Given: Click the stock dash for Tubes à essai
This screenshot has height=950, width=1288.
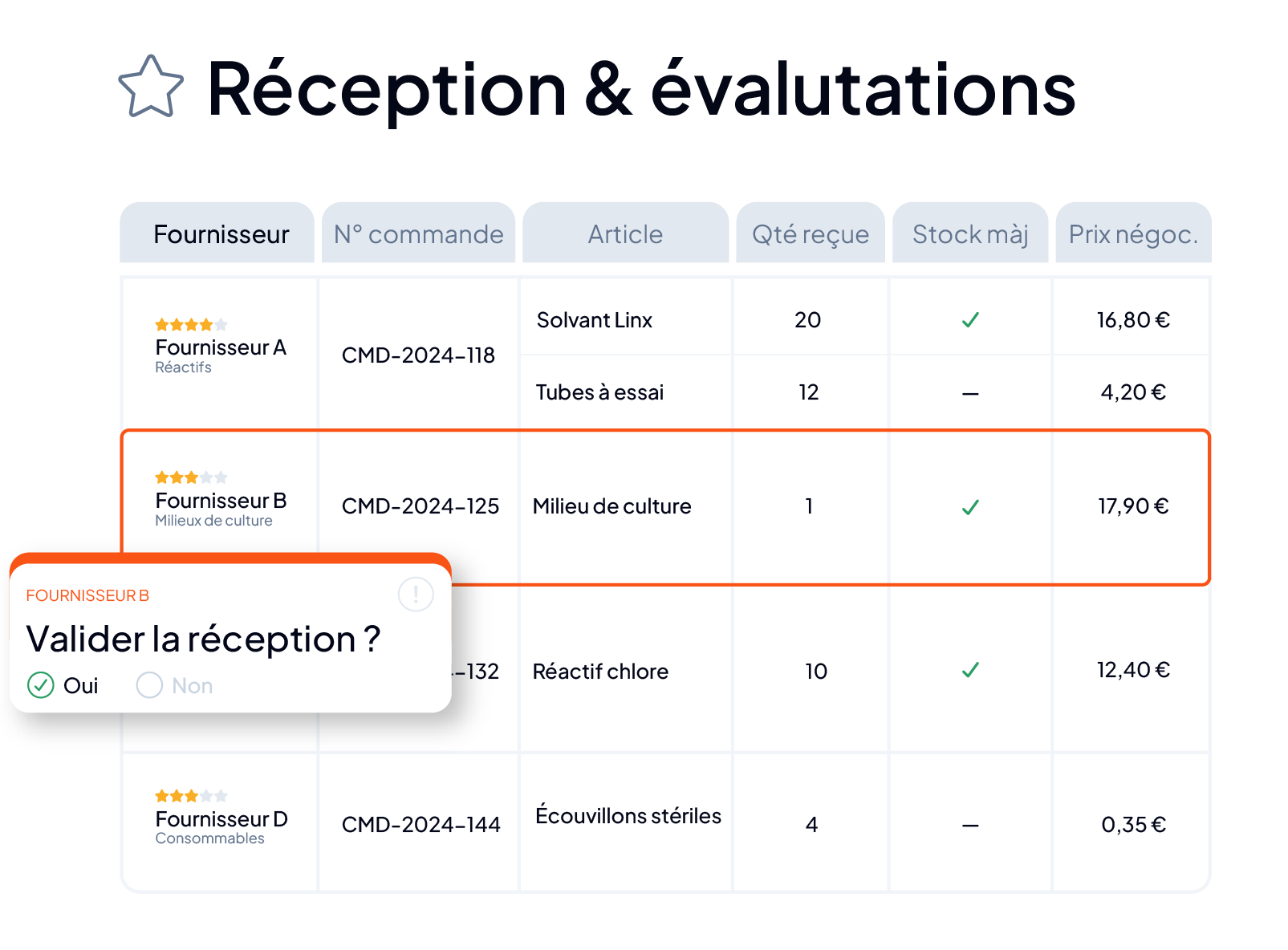Looking at the screenshot, I should tap(970, 394).
